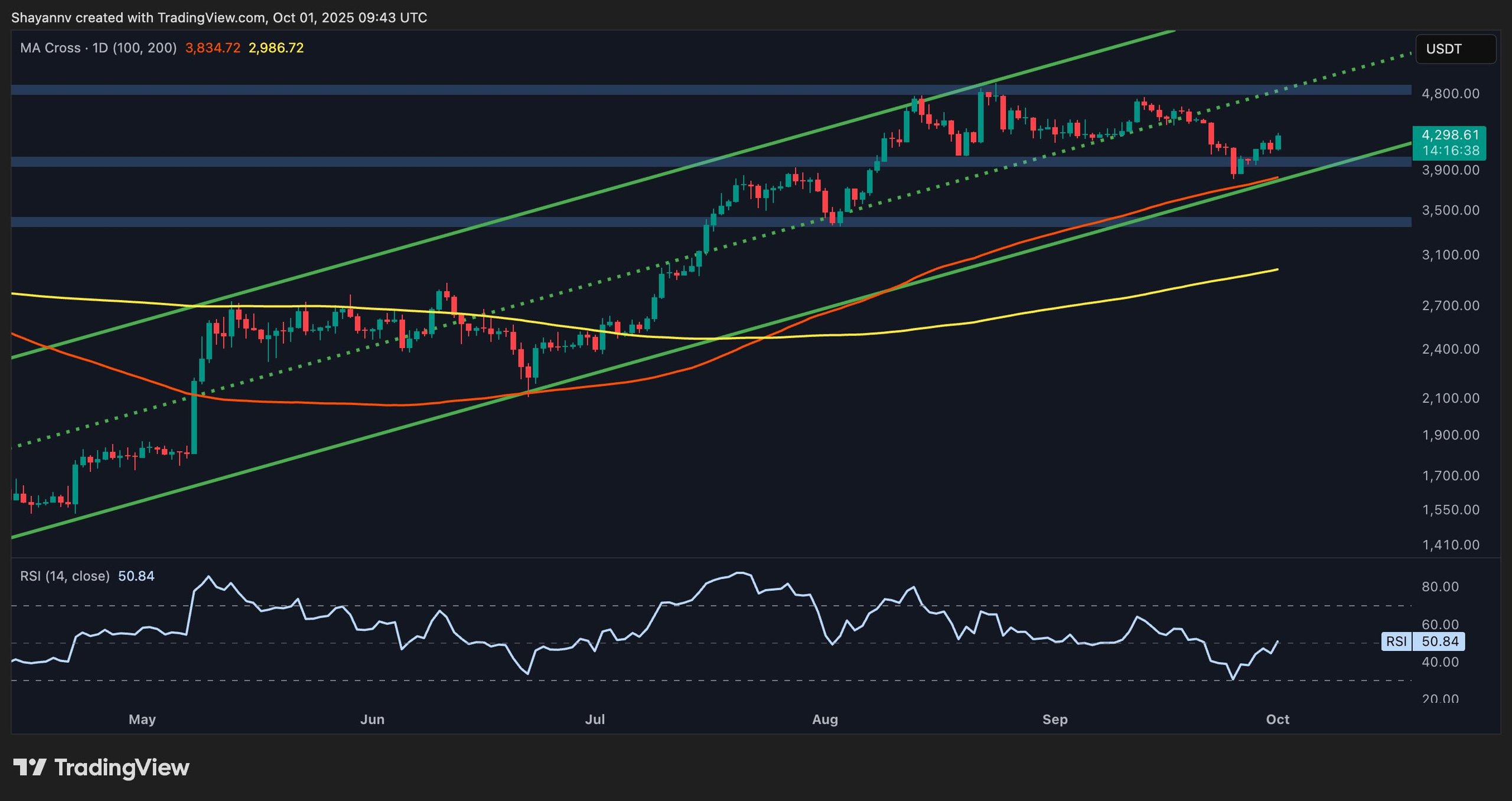Click the Oct label on time axis
The image size is (1512, 801).
coord(1278,719)
